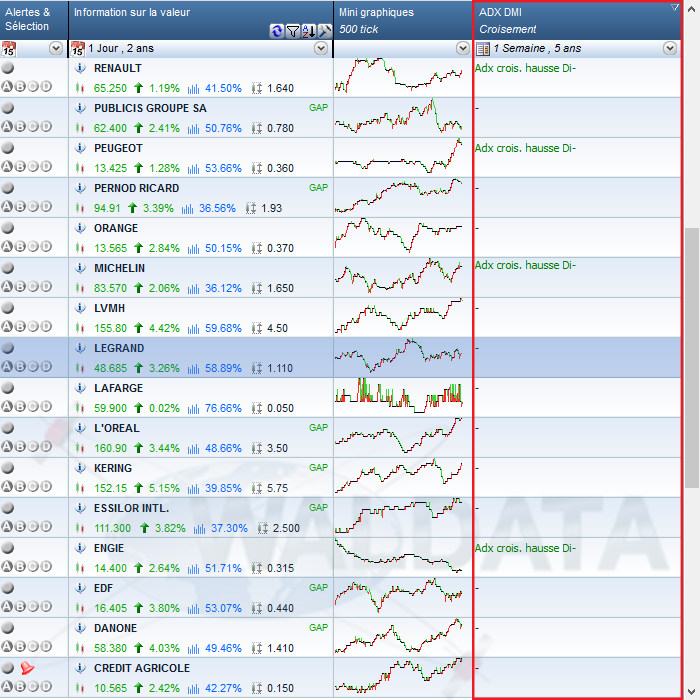The image size is (700, 700).
Task: Open the filter funnel icon
Action: click(293, 31)
